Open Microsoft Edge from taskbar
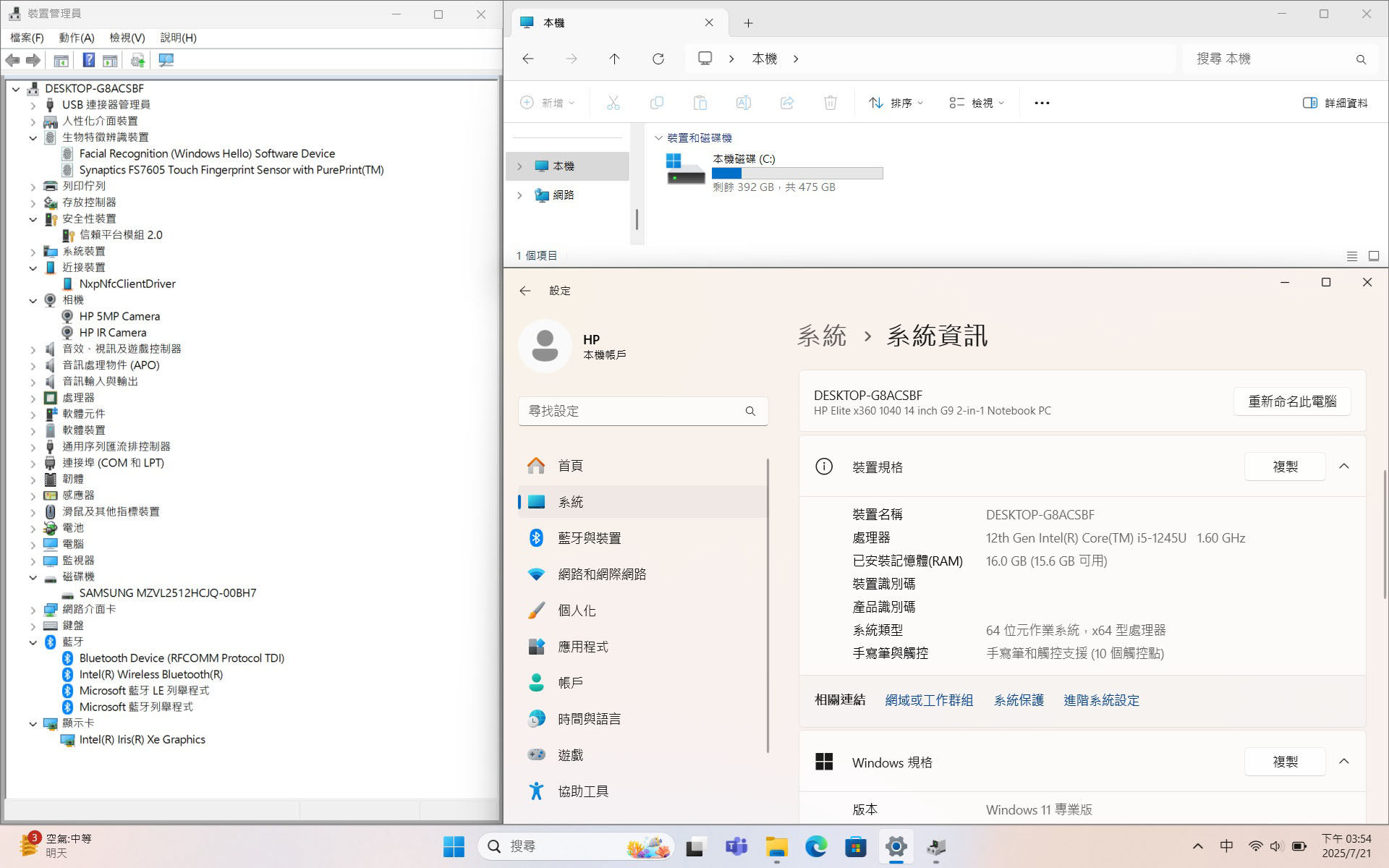Screen dimensions: 1389x868 click(x=816, y=846)
